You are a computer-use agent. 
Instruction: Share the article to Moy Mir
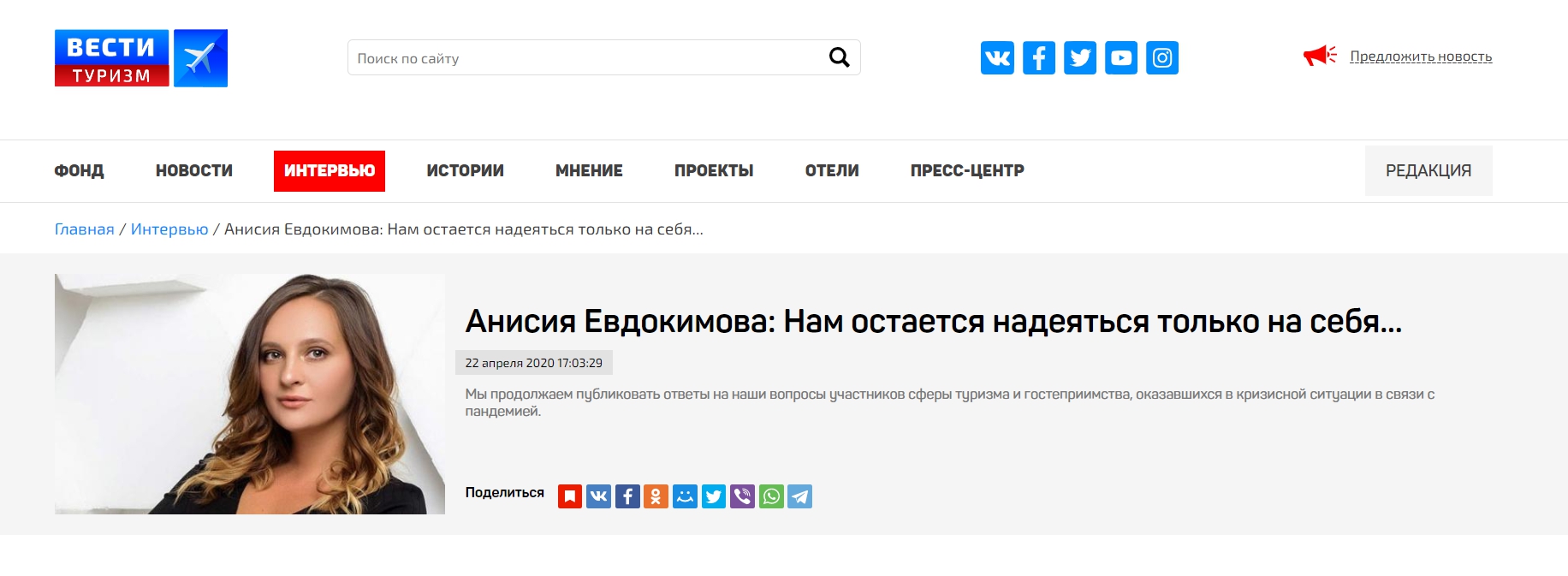[685, 496]
